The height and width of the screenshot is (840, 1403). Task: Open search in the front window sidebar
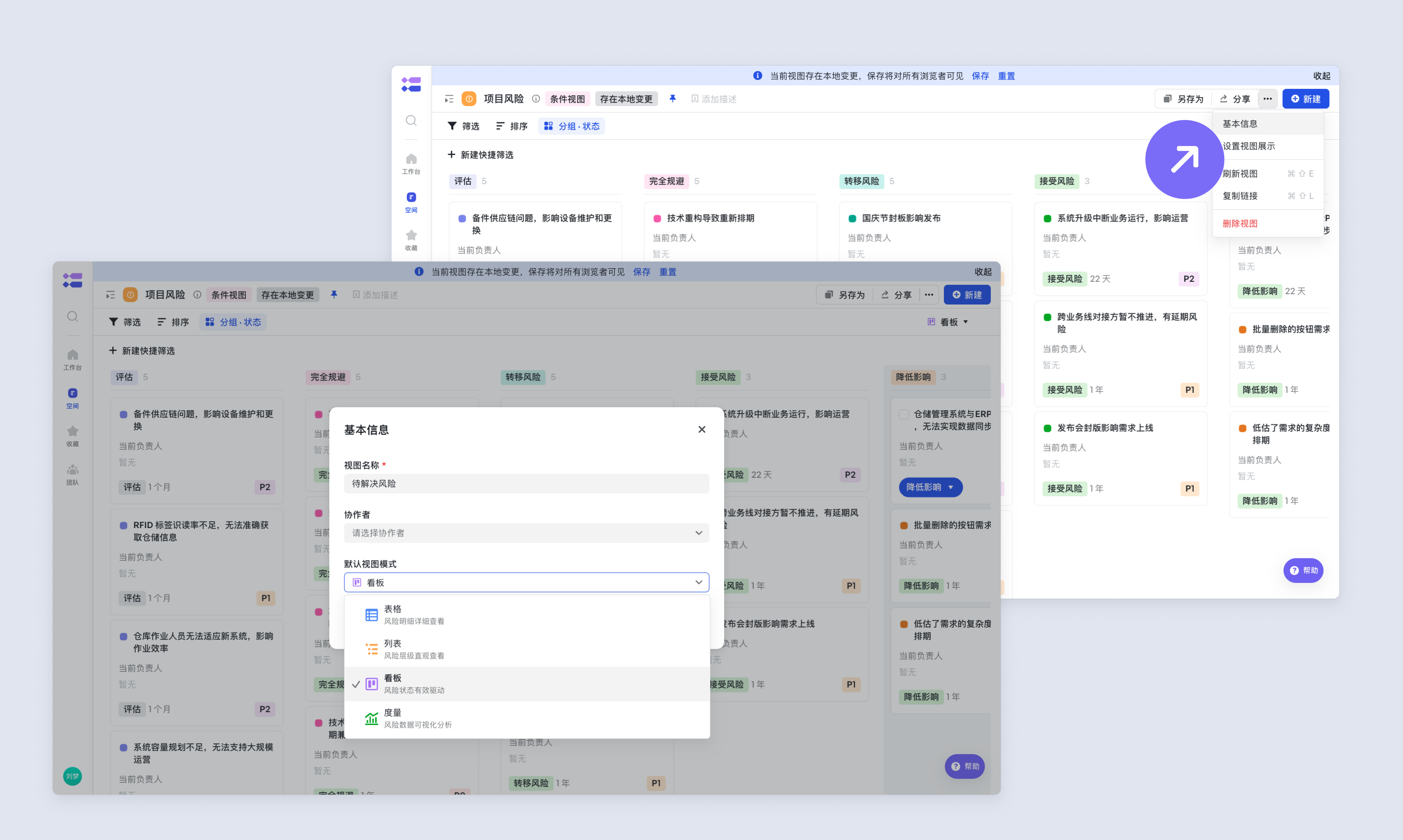[x=73, y=316]
